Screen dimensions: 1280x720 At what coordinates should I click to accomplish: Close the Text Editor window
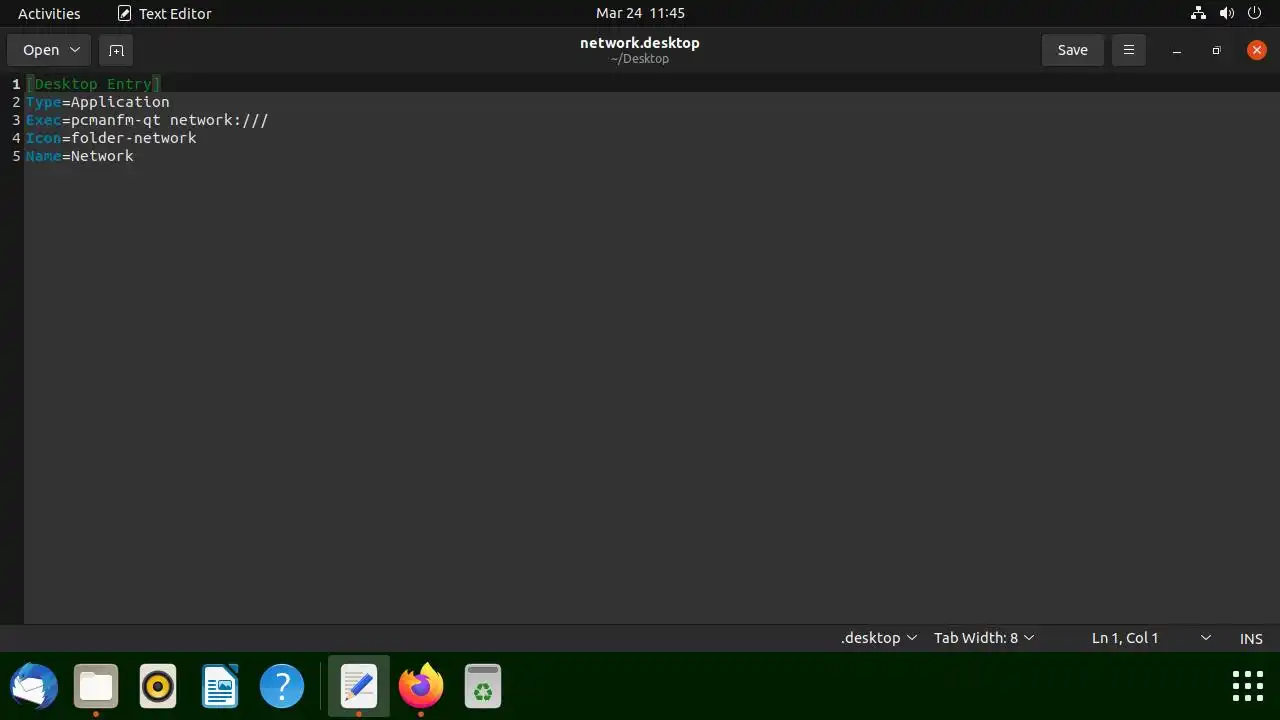pyautogui.click(x=1257, y=50)
